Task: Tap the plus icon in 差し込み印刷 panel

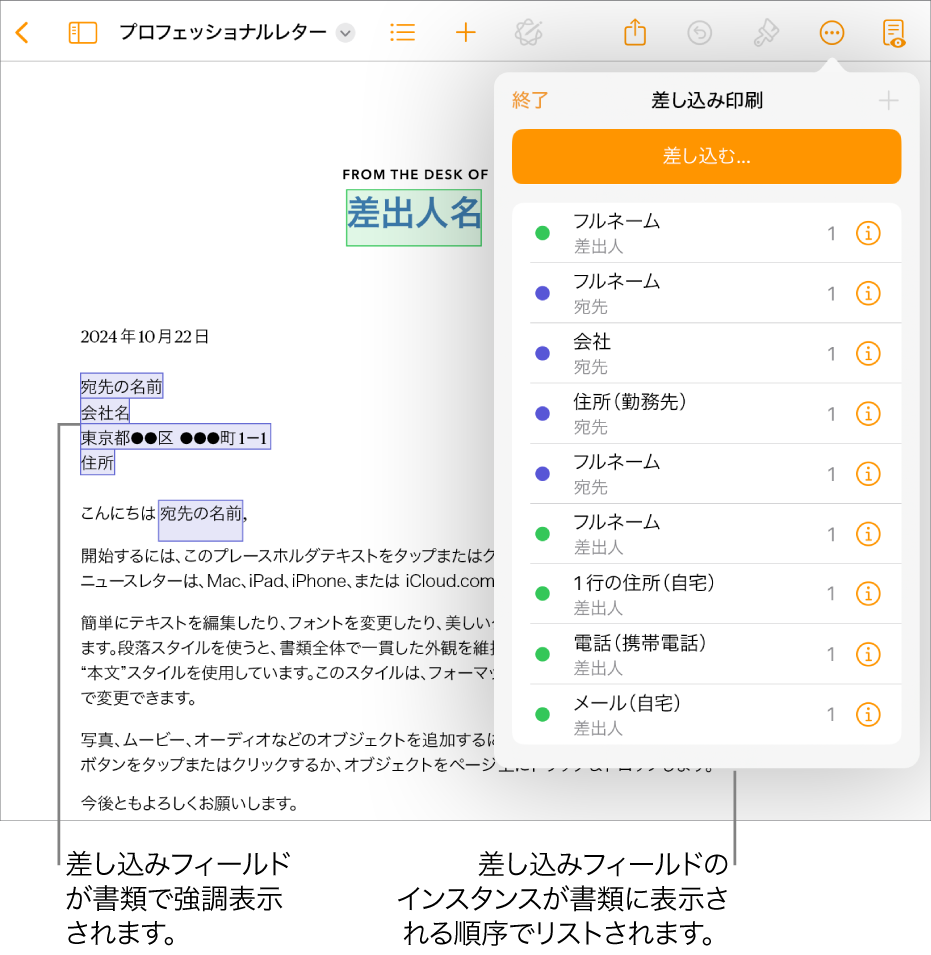Action: pos(888,100)
